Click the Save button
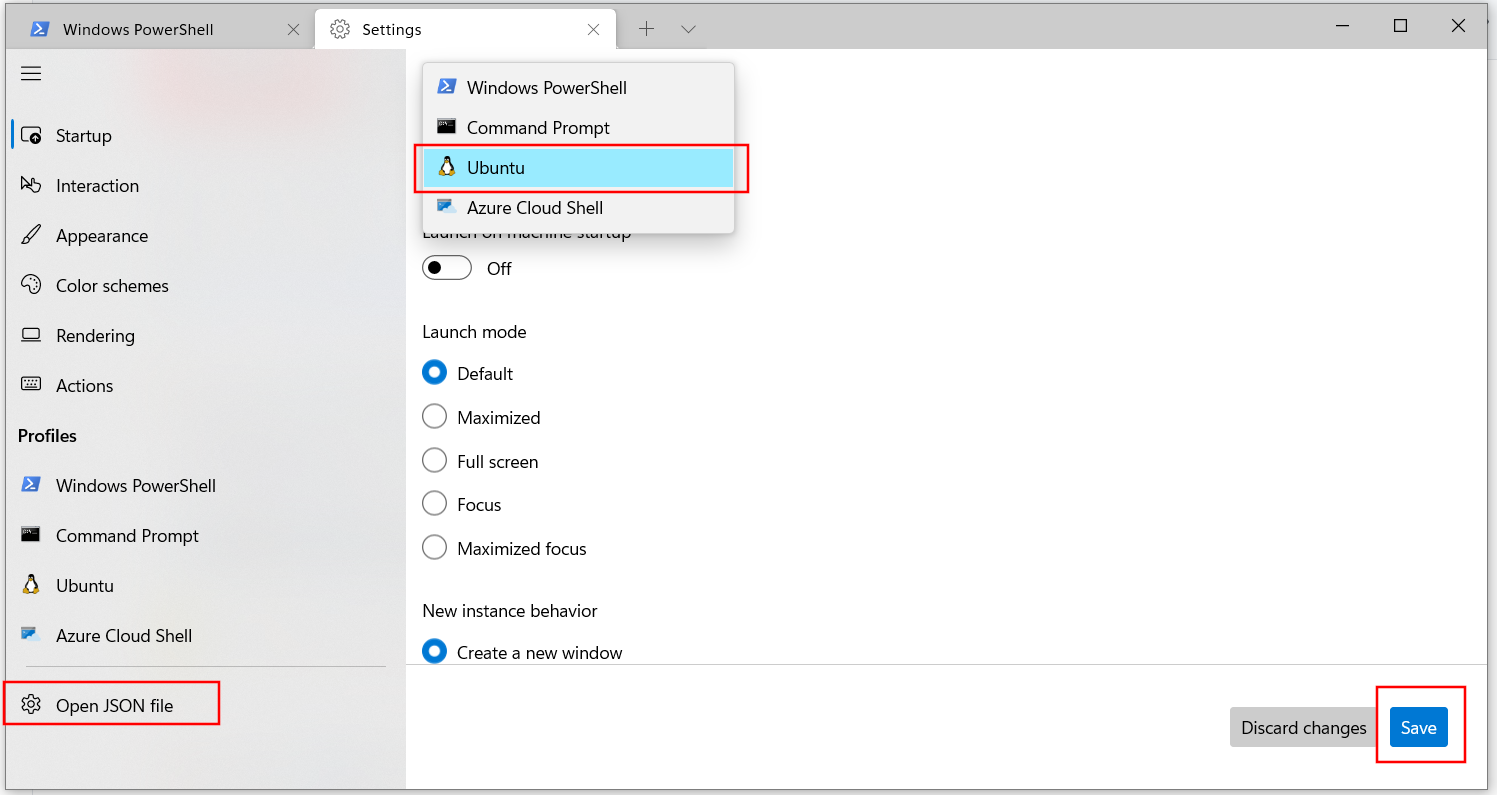The width and height of the screenshot is (1497, 795). [x=1418, y=727]
